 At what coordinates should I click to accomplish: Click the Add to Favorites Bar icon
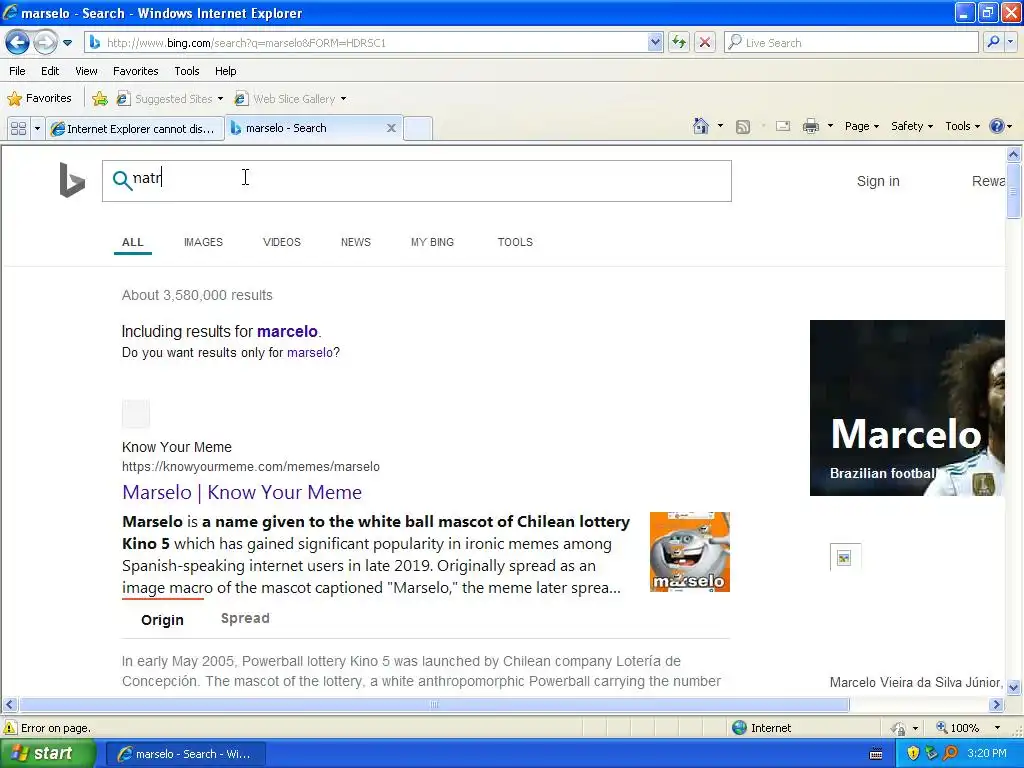[x=100, y=99]
